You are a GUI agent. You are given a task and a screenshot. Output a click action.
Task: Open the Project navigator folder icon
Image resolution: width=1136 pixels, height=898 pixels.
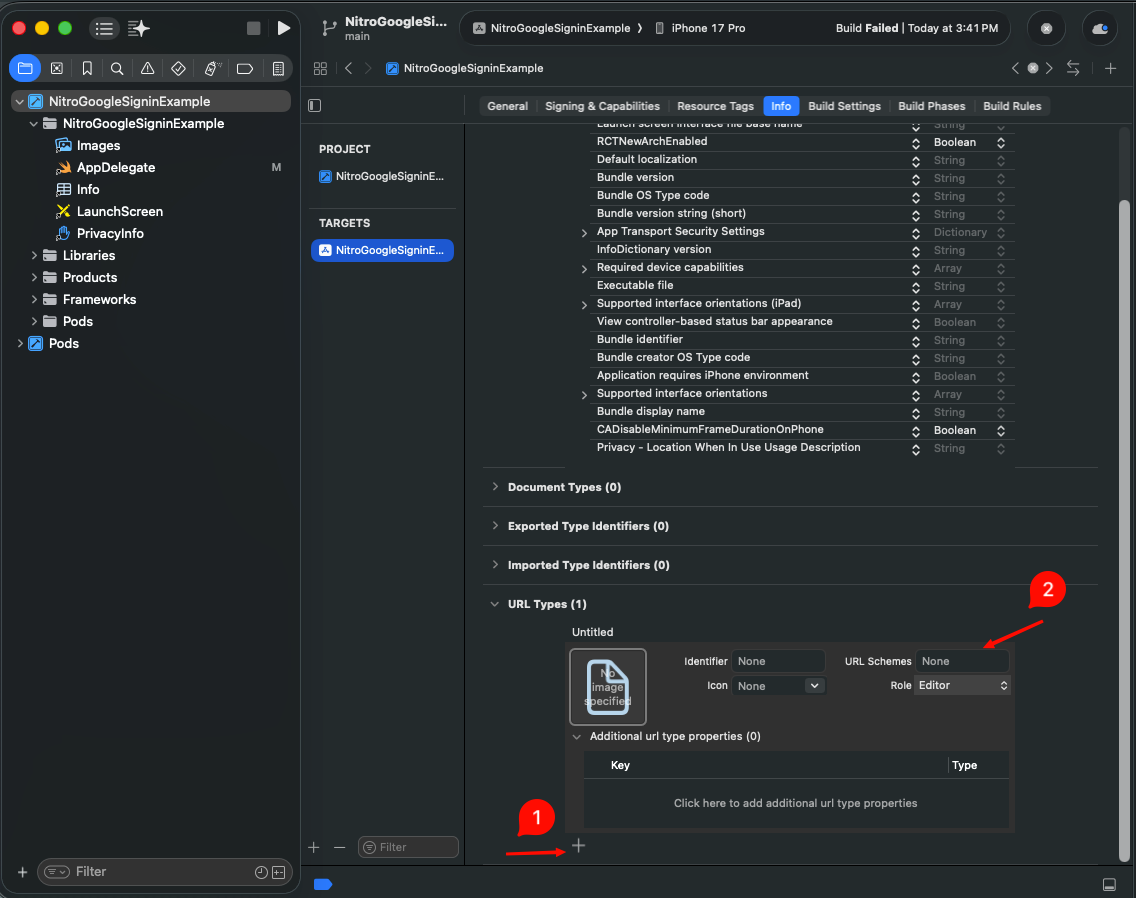(x=25, y=68)
